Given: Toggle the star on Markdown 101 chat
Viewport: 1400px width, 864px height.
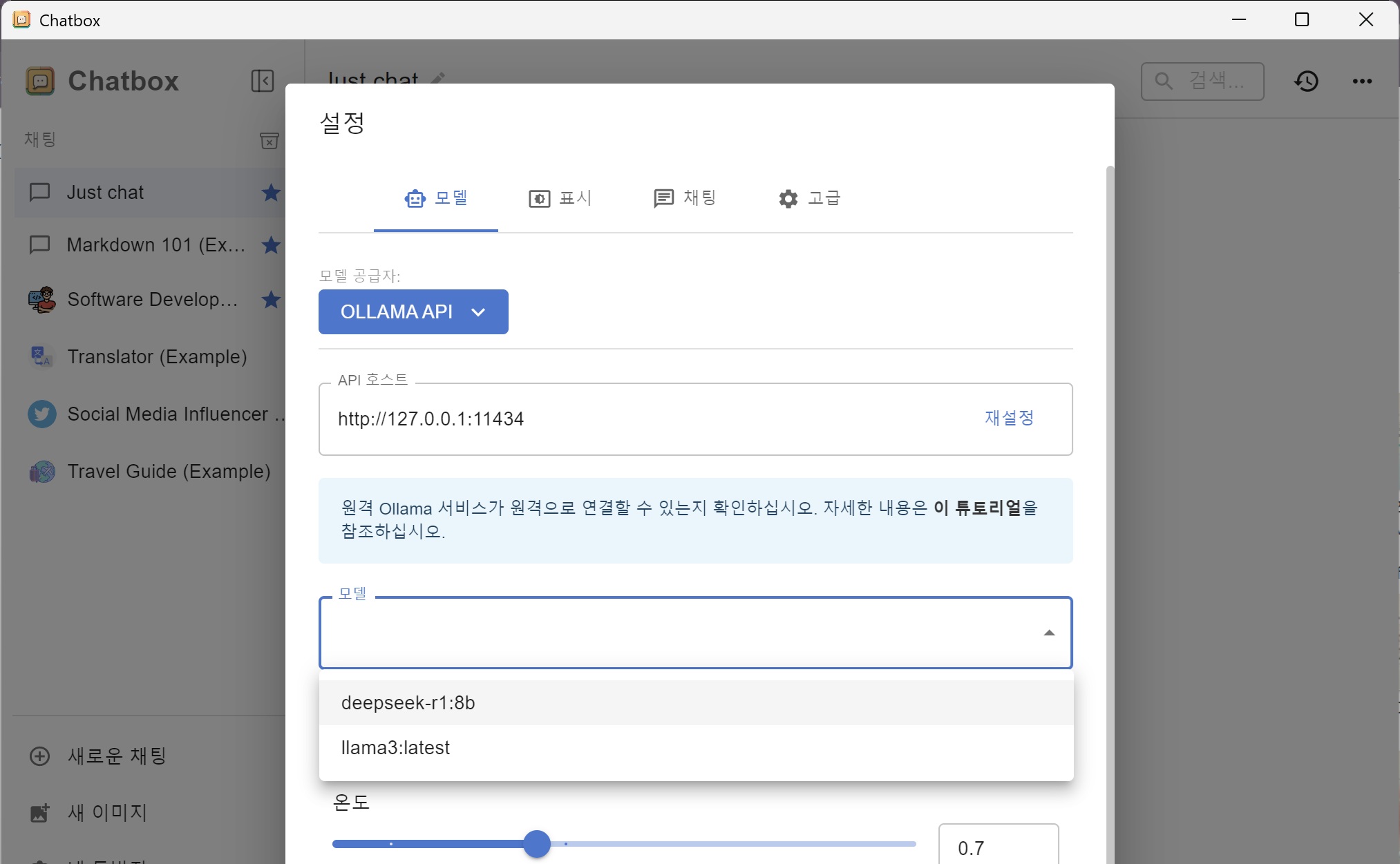Looking at the screenshot, I should click(x=271, y=245).
